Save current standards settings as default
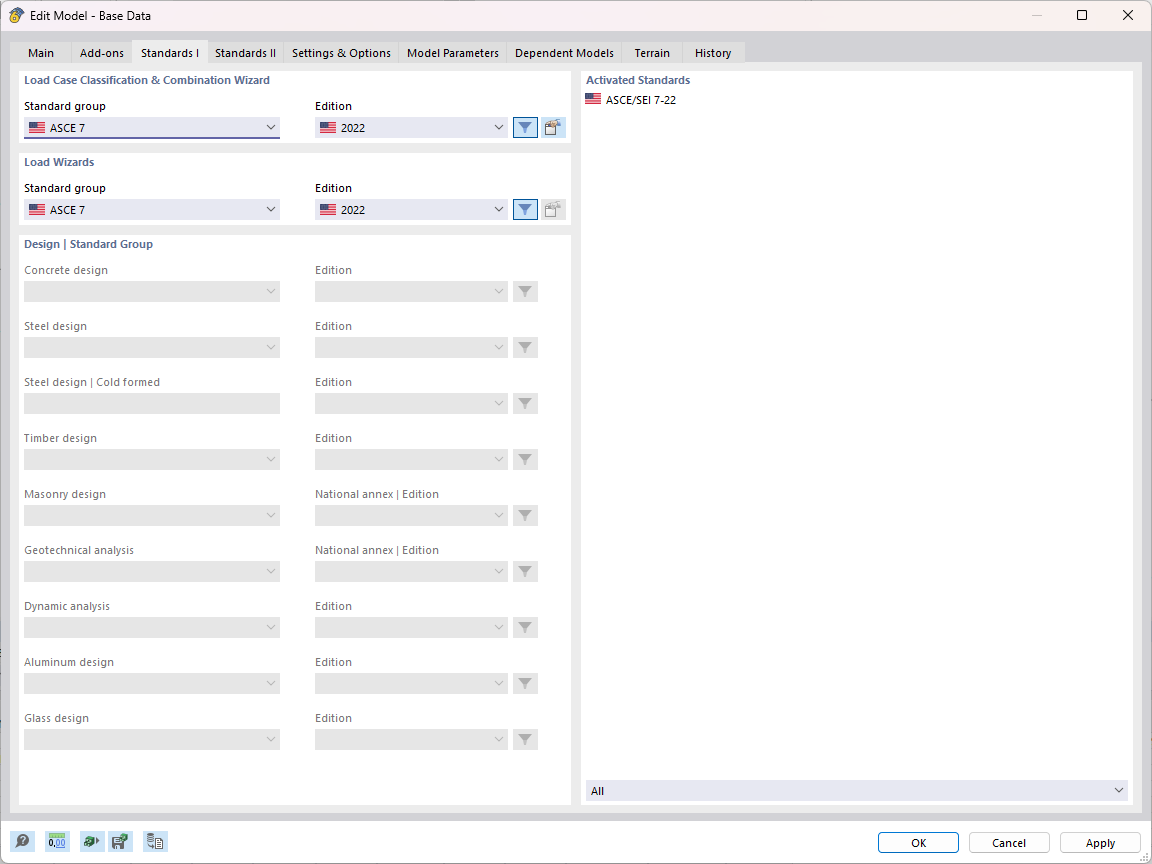This screenshot has width=1152, height=864. 120,841
